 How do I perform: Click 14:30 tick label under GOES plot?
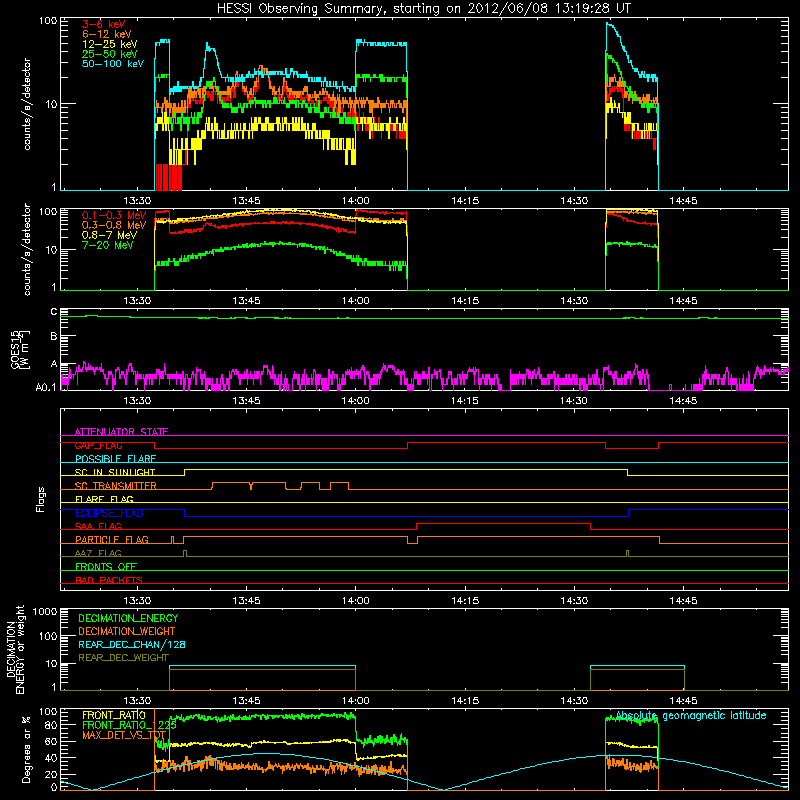pyautogui.click(x=574, y=401)
